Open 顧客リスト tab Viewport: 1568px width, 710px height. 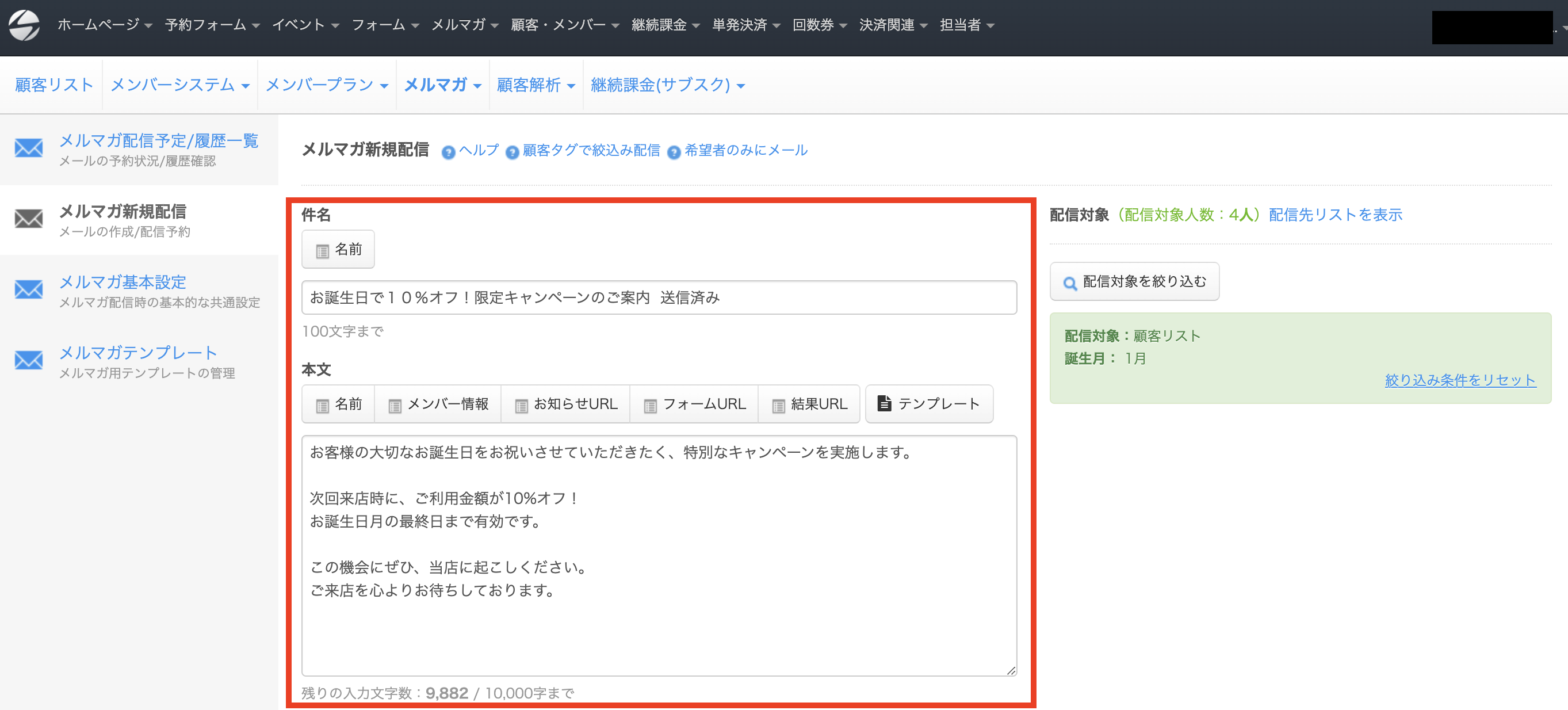point(53,85)
